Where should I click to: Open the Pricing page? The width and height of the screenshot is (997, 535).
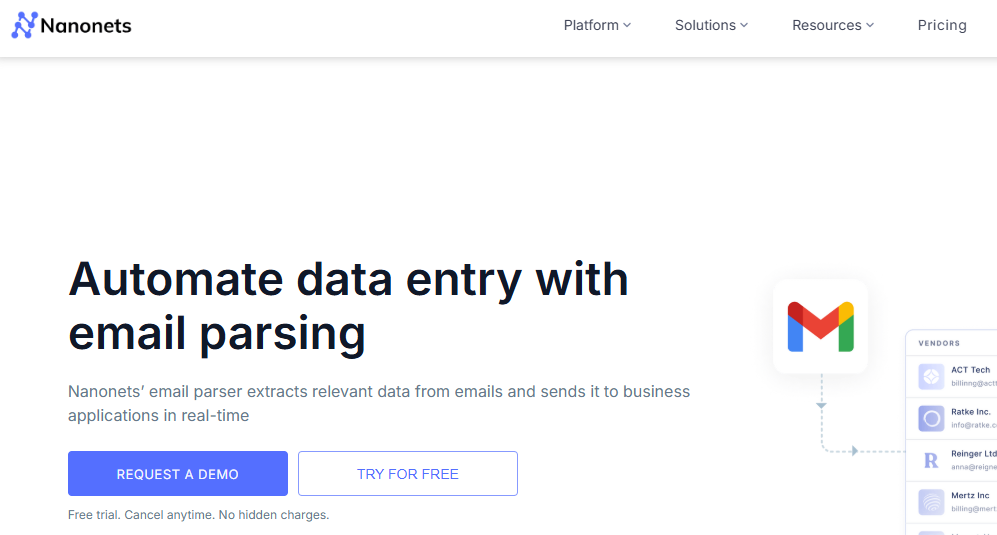coord(942,25)
